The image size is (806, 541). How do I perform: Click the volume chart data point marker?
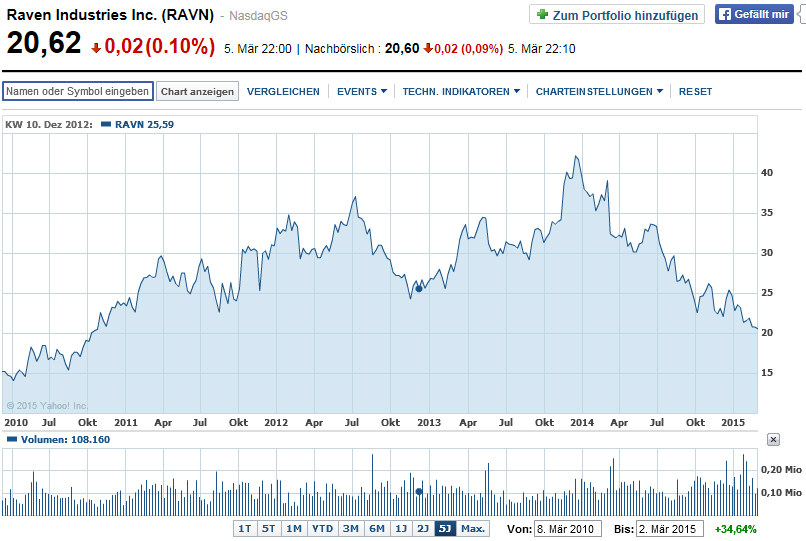[419, 492]
